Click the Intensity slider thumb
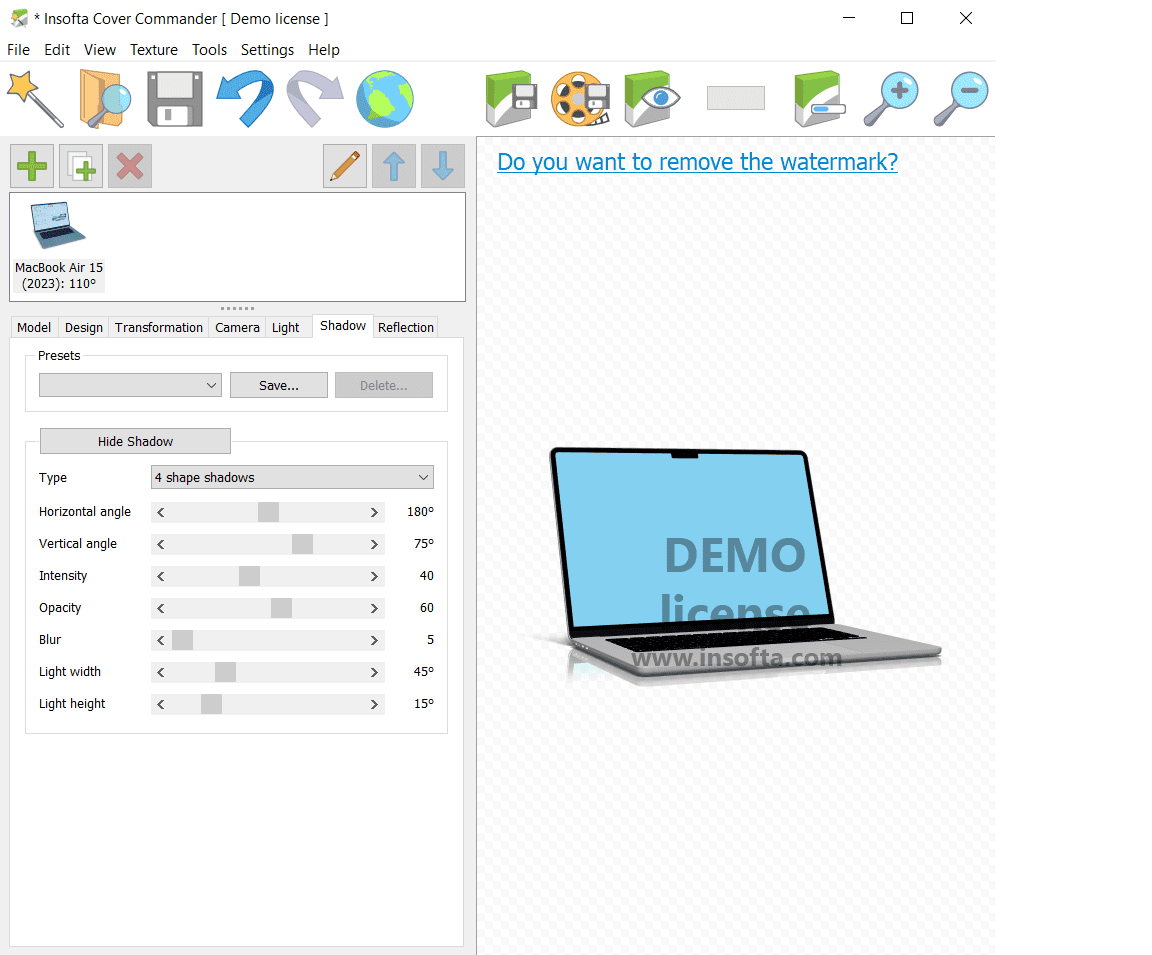Screen dimensions: 1152x955 coord(249,576)
